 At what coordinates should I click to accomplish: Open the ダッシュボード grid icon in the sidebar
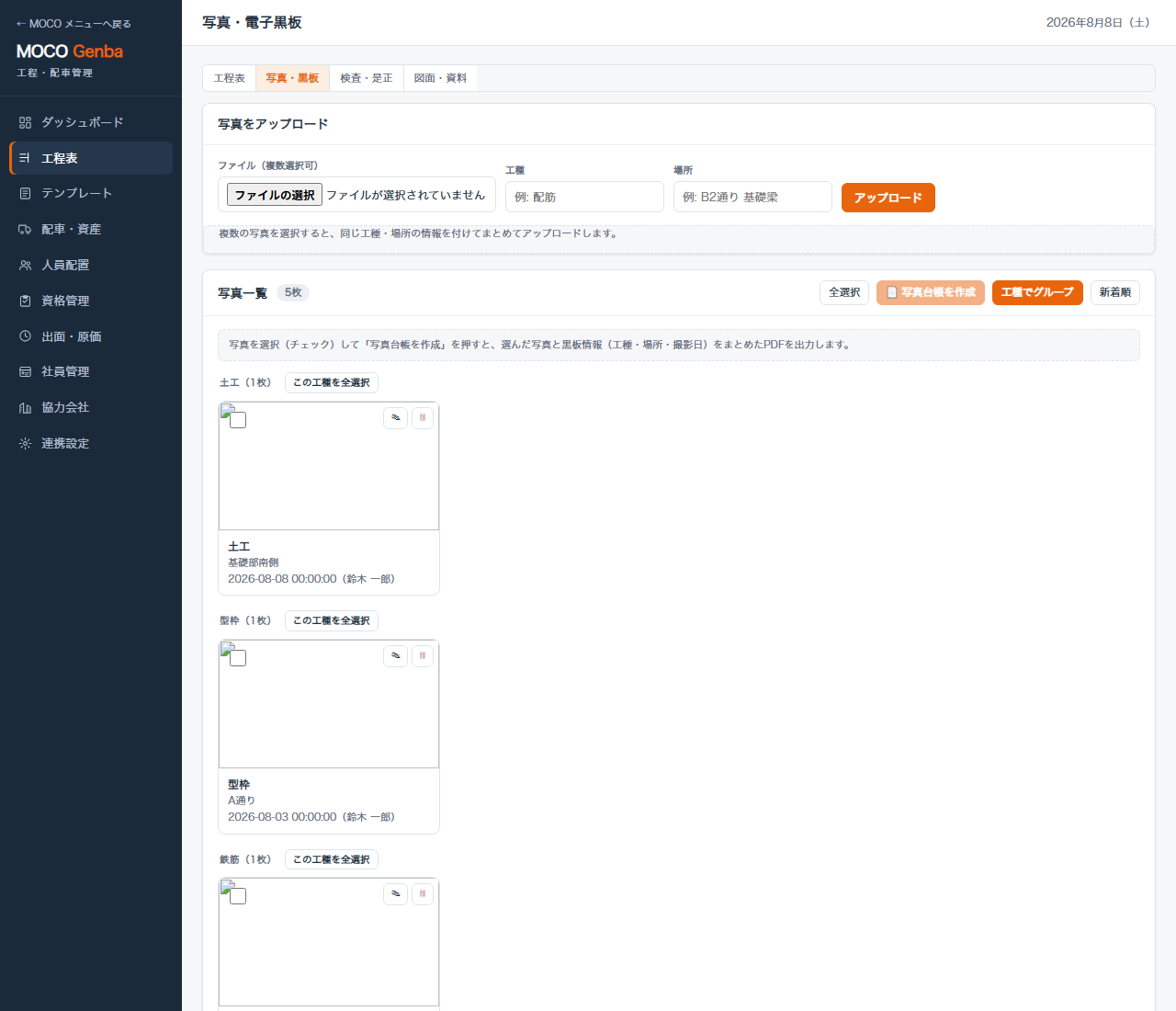click(25, 122)
